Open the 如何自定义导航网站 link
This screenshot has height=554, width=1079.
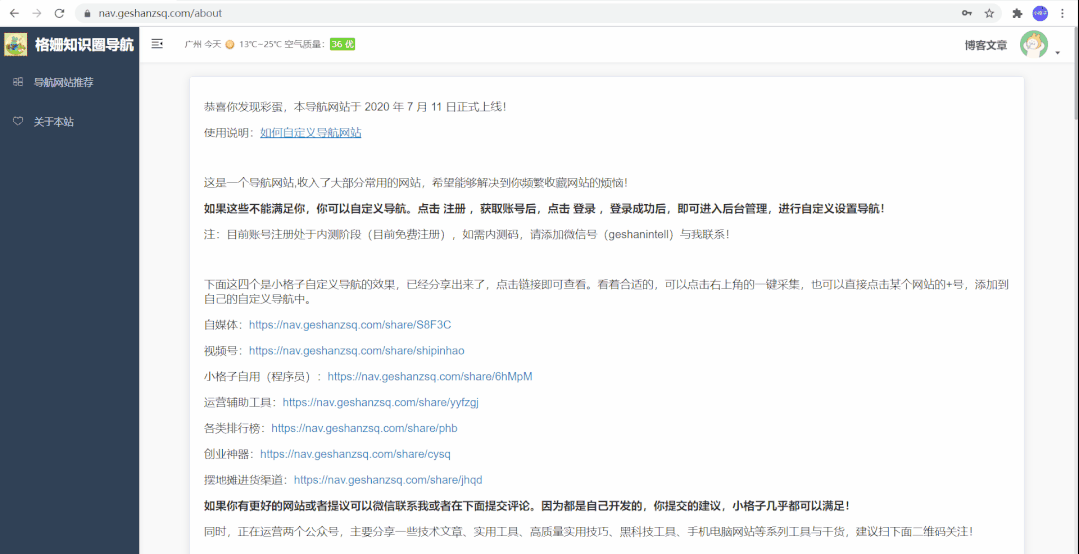pyautogui.click(x=310, y=132)
